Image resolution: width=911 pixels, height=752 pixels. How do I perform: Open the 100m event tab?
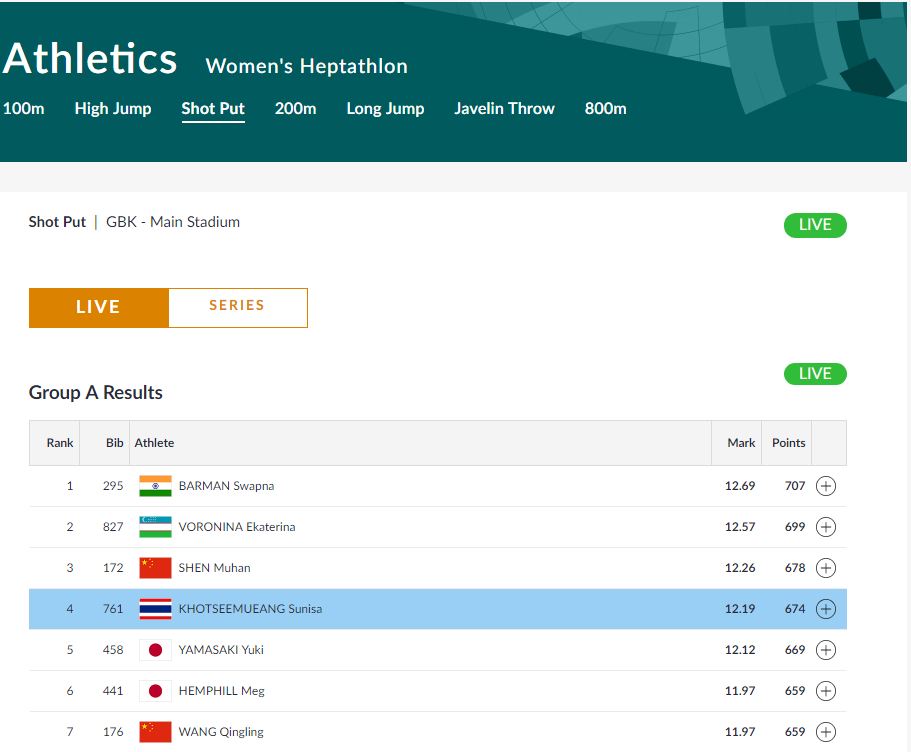click(x=24, y=109)
